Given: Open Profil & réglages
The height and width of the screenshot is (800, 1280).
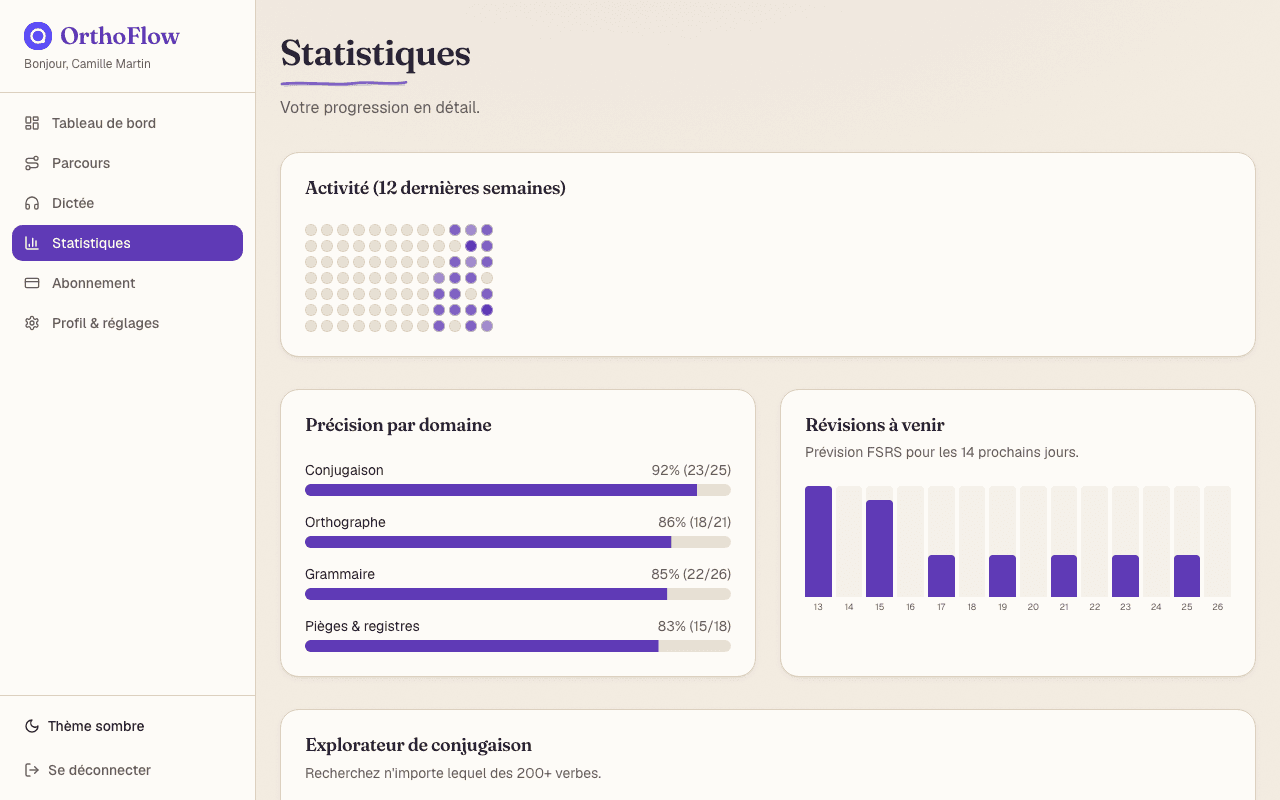Looking at the screenshot, I should point(127,323).
